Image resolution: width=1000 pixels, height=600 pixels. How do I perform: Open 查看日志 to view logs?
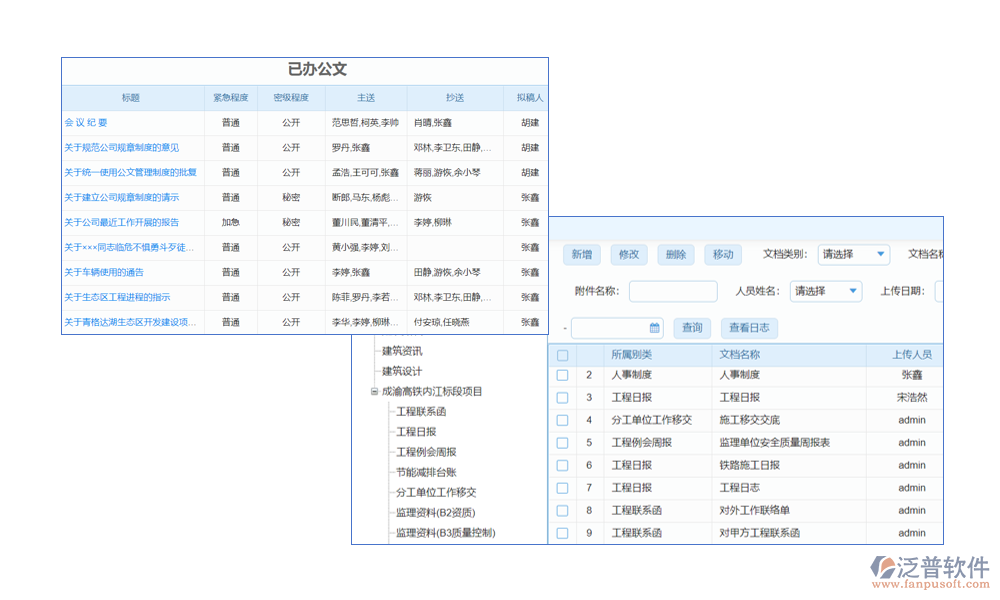tap(749, 328)
